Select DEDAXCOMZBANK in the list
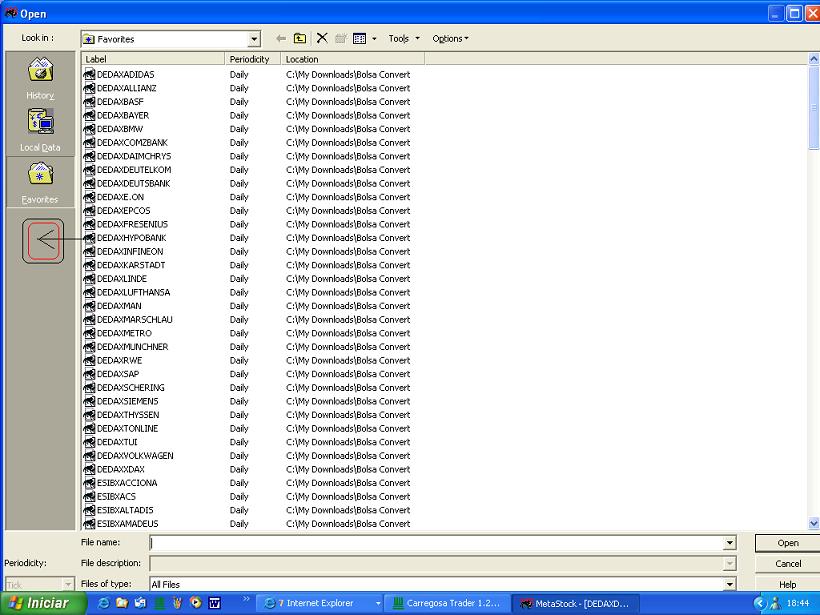The image size is (820, 615). coord(132,142)
